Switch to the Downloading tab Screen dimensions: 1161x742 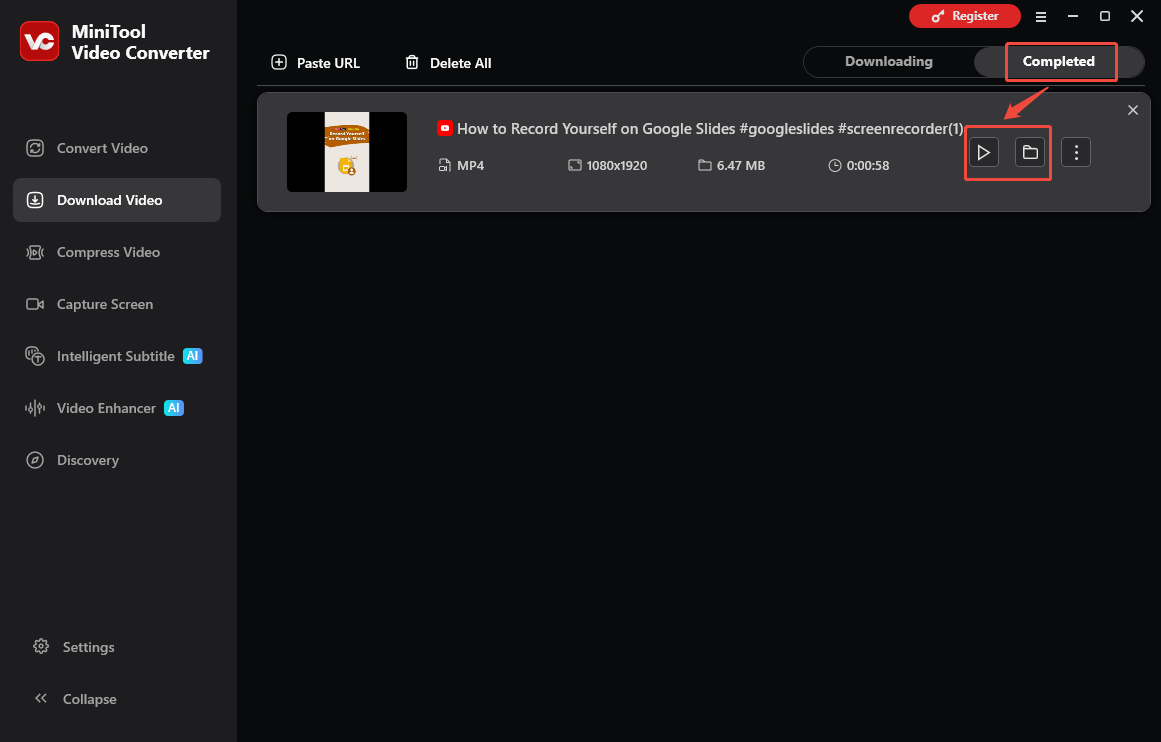(x=889, y=61)
